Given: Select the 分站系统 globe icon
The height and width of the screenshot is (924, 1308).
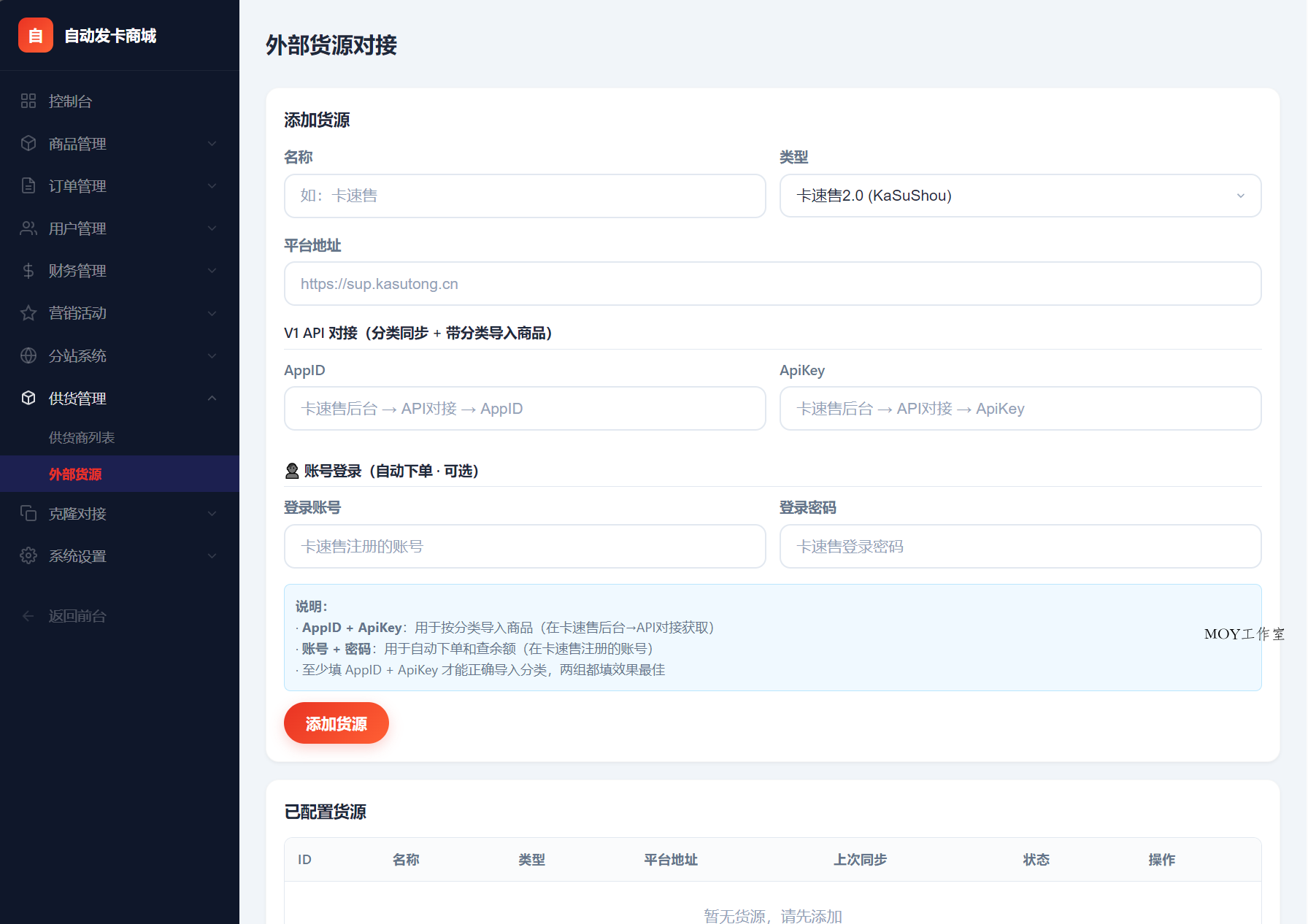Looking at the screenshot, I should [28, 355].
